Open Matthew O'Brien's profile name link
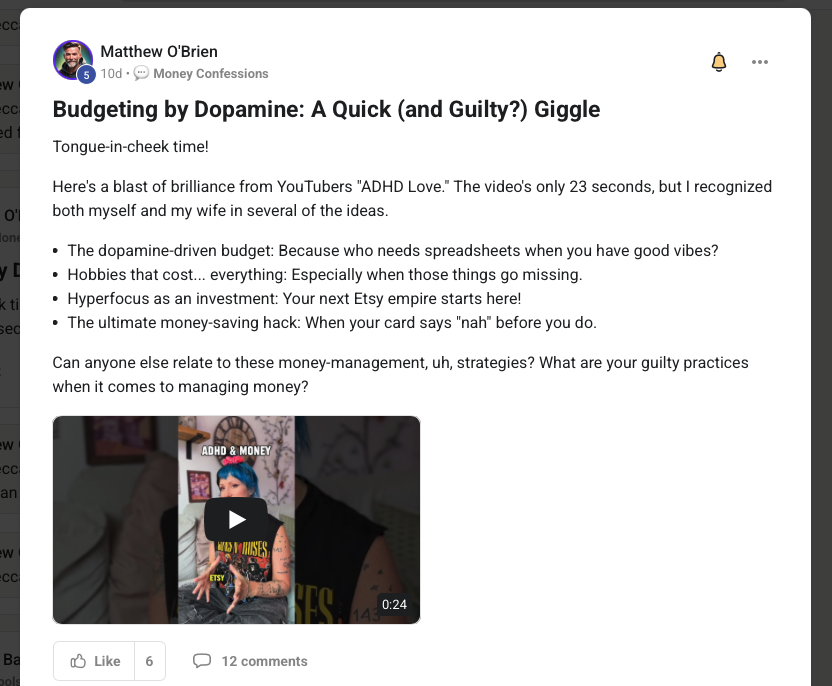832x686 pixels. point(159,51)
